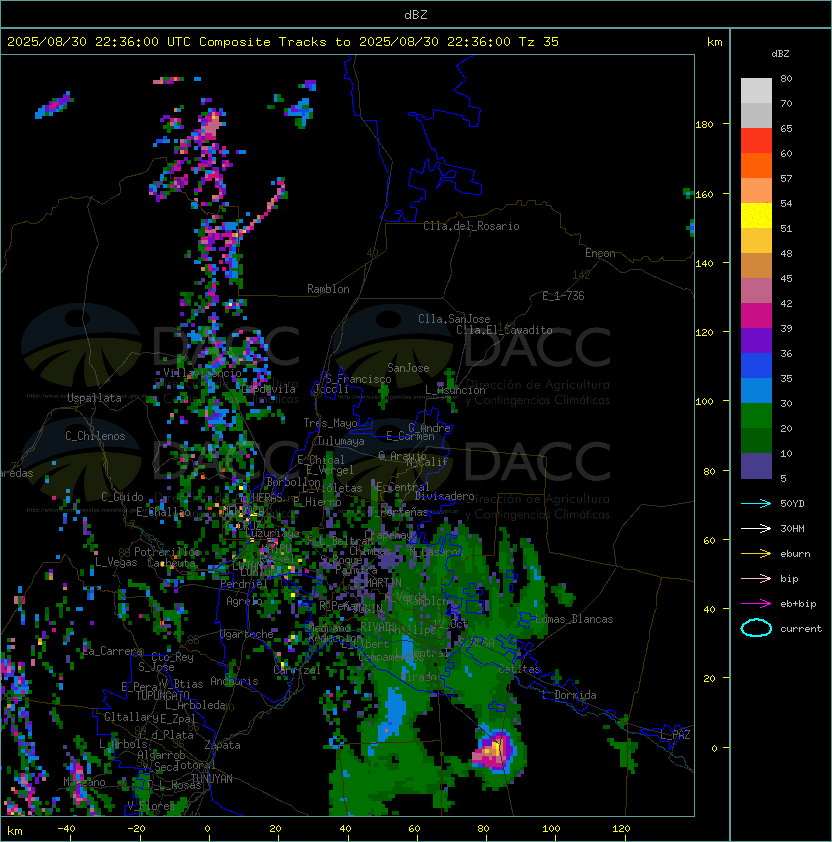
Task: Click the 'Ugarteche' map label
Action: [247, 635]
